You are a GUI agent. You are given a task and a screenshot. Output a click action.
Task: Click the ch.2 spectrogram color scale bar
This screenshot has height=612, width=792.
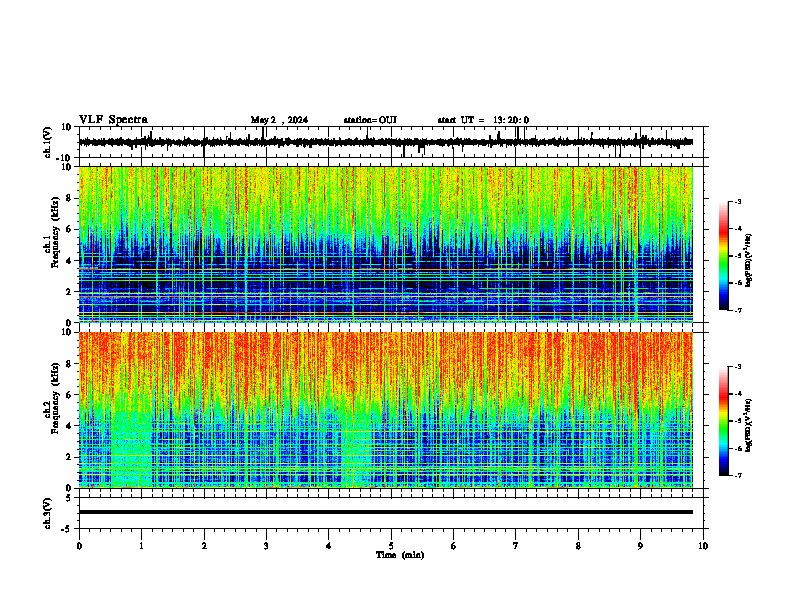[x=724, y=421]
